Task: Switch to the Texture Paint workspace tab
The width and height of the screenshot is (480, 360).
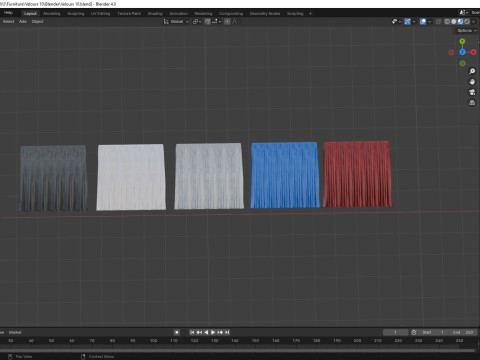Action: [129, 13]
